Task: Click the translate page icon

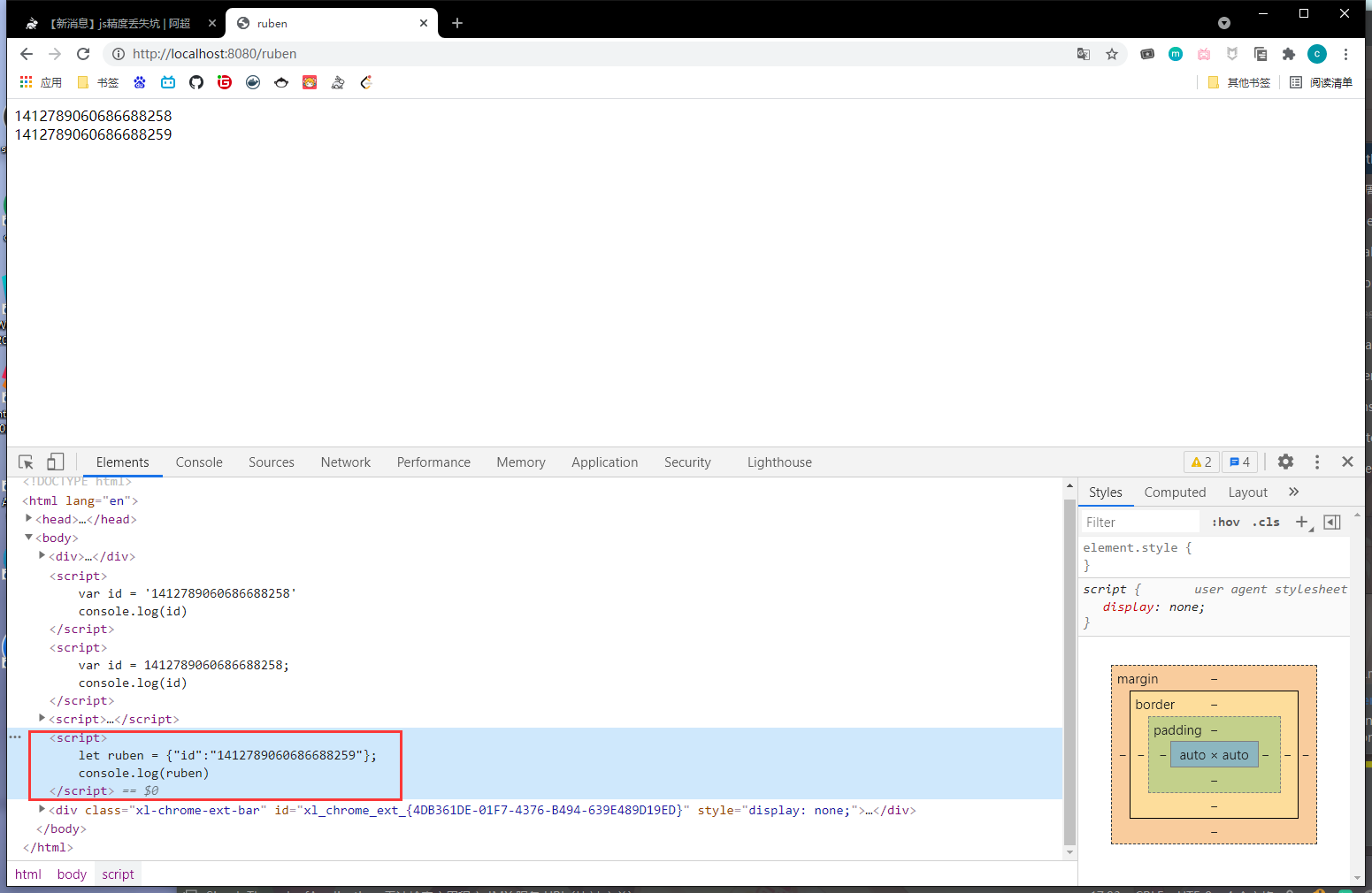Action: (1084, 54)
